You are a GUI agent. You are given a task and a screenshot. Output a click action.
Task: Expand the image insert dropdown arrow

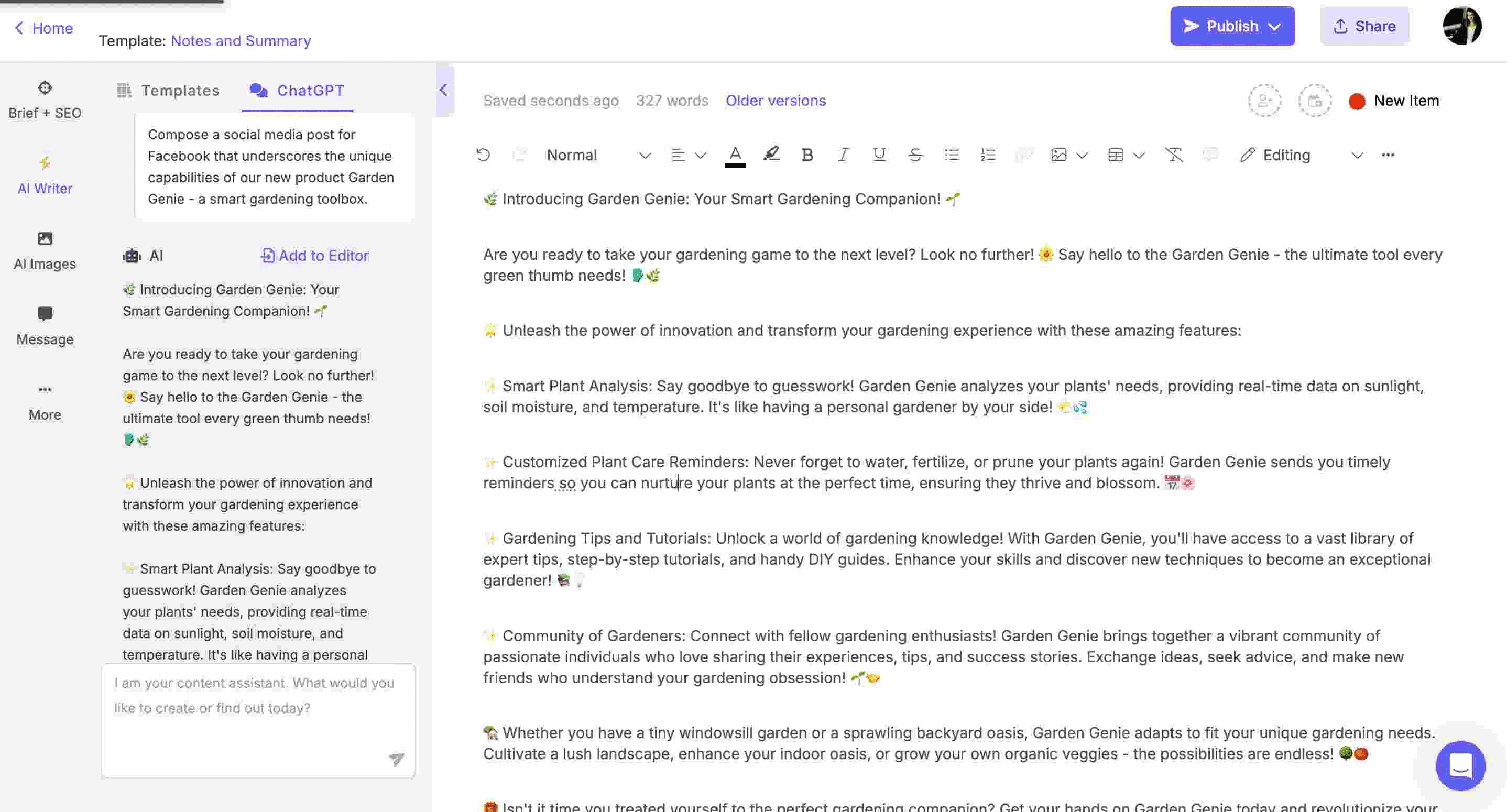(1082, 156)
